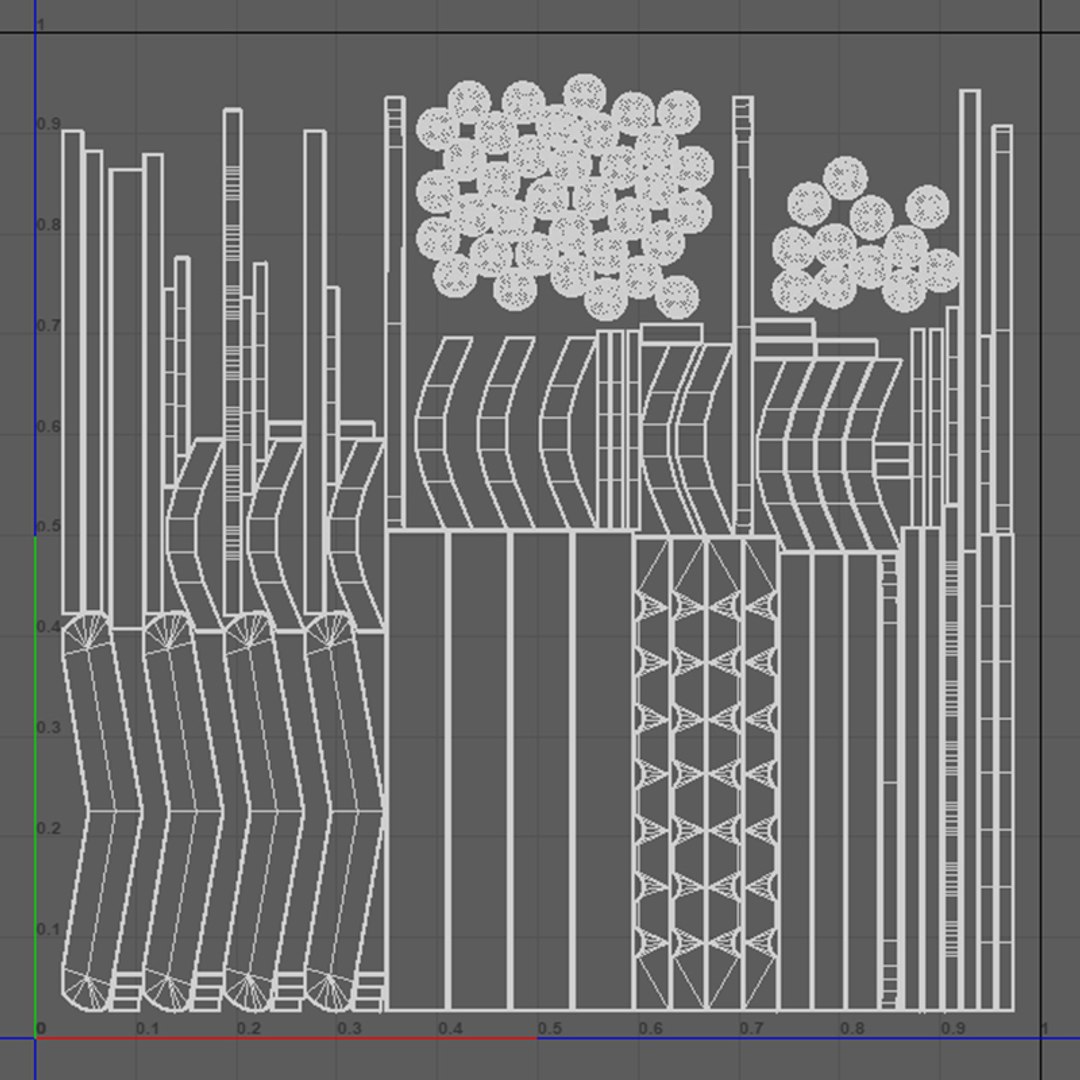1080x1080 pixels.
Task: Click the 0.4 label on horizontal axis
Action: click(449, 1029)
